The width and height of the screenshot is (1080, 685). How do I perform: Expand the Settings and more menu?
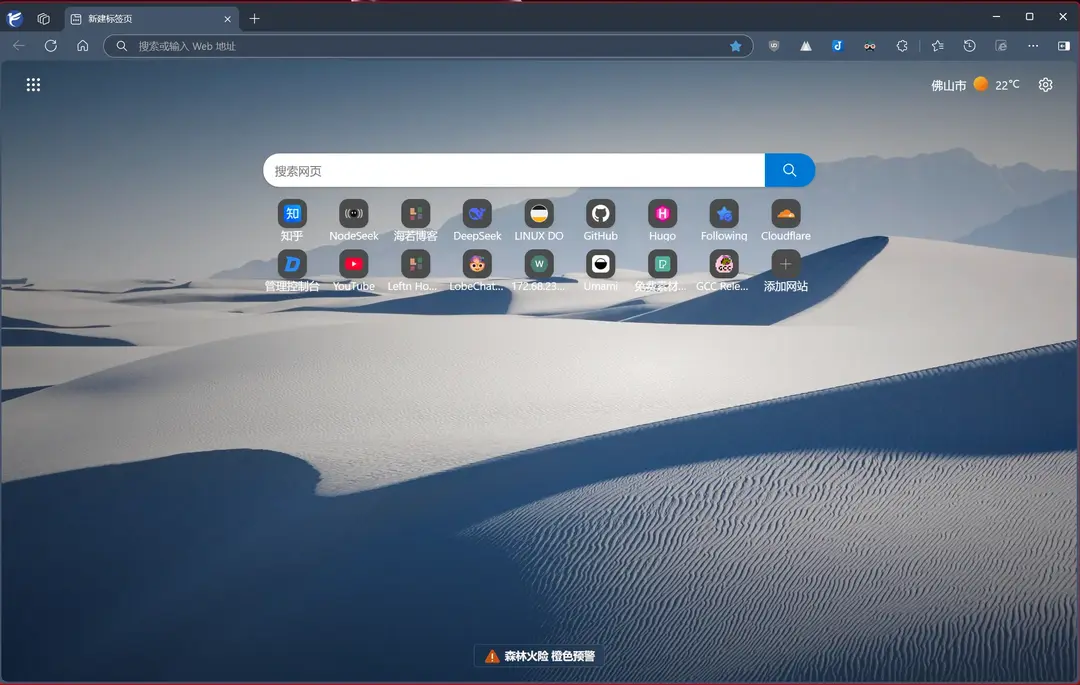(x=1033, y=46)
